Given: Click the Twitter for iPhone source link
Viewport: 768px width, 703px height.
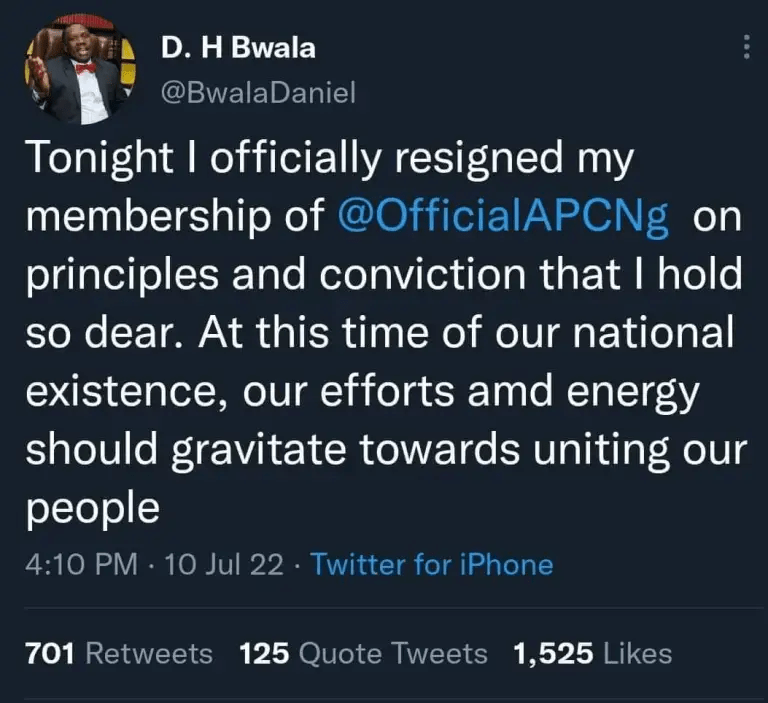Looking at the screenshot, I should (432, 564).
